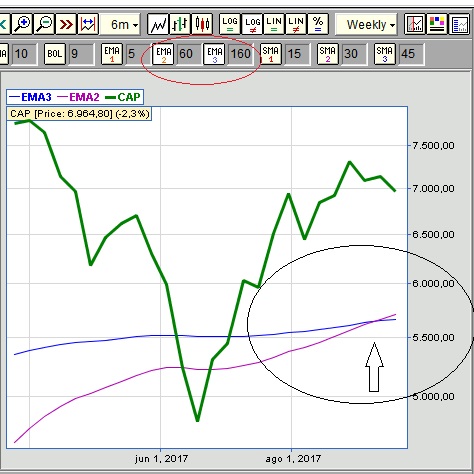474x474 pixels.
Task: Toggle the BOL Bollinger bands button
Action: click(55, 54)
